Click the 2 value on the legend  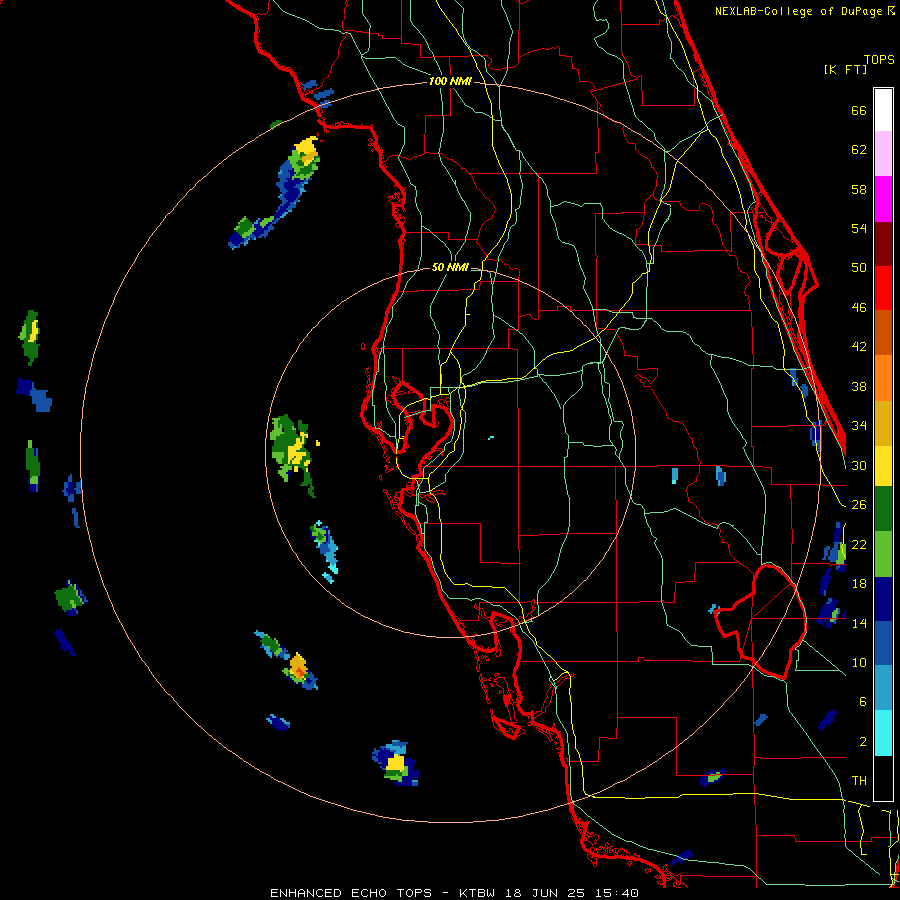pyautogui.click(x=863, y=742)
